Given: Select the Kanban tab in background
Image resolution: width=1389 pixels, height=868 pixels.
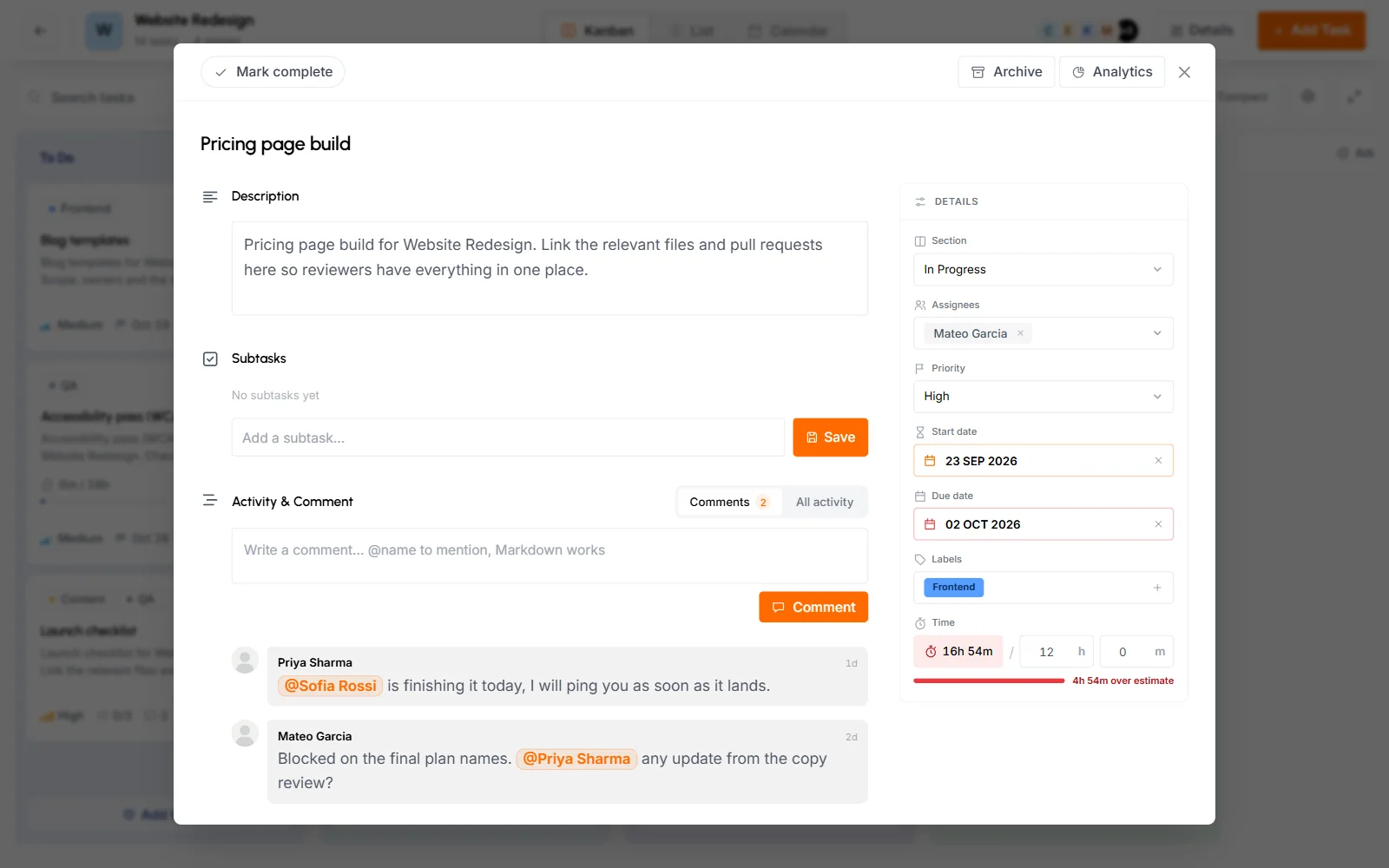Looking at the screenshot, I should tap(598, 30).
